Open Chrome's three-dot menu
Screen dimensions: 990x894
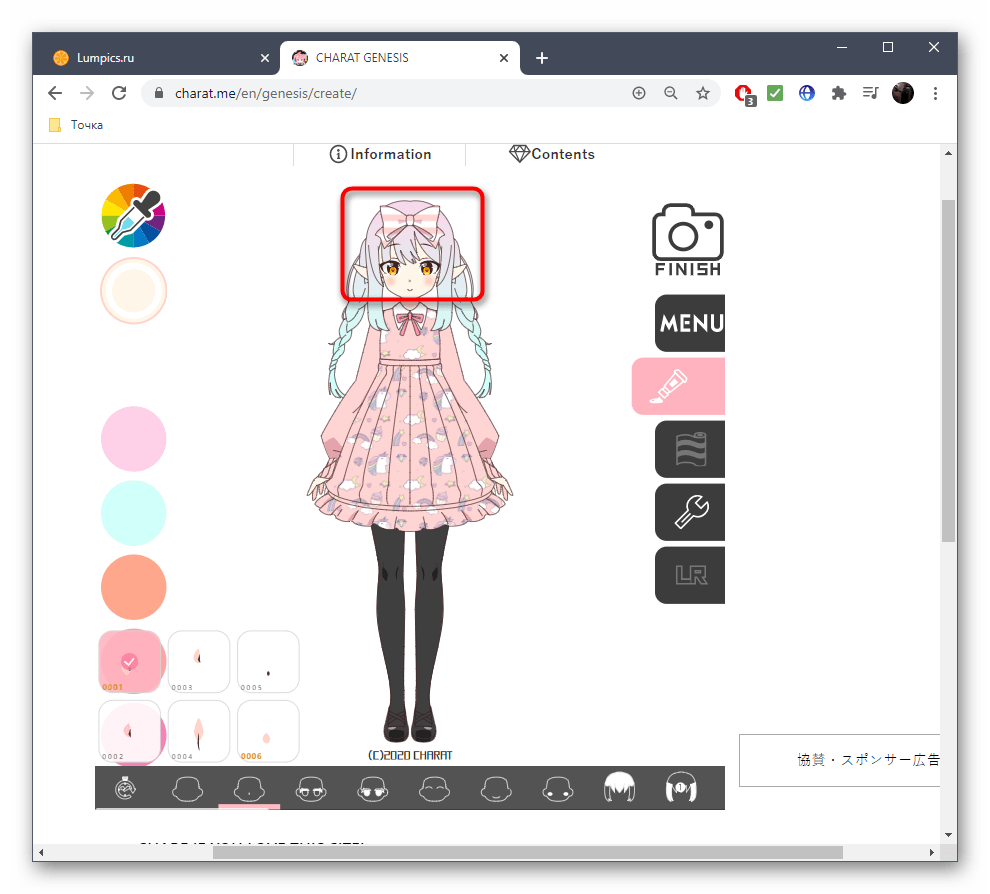tap(935, 93)
